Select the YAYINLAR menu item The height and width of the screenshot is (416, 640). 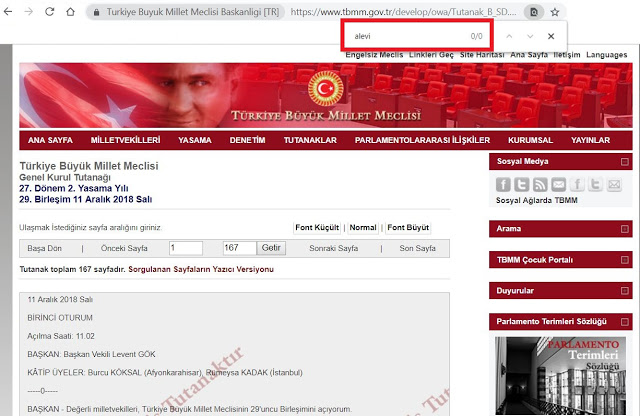click(x=591, y=140)
